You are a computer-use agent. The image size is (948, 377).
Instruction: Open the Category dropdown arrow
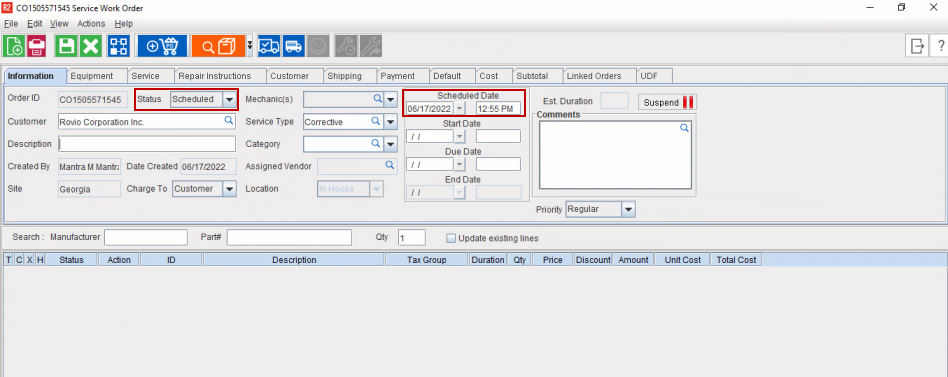[391, 144]
